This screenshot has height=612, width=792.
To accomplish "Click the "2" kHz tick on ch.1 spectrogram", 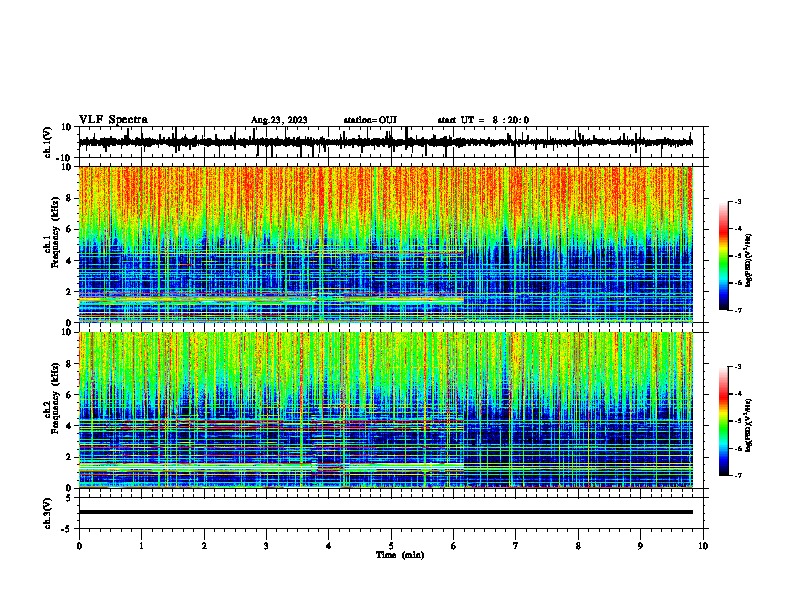I will point(69,291).
